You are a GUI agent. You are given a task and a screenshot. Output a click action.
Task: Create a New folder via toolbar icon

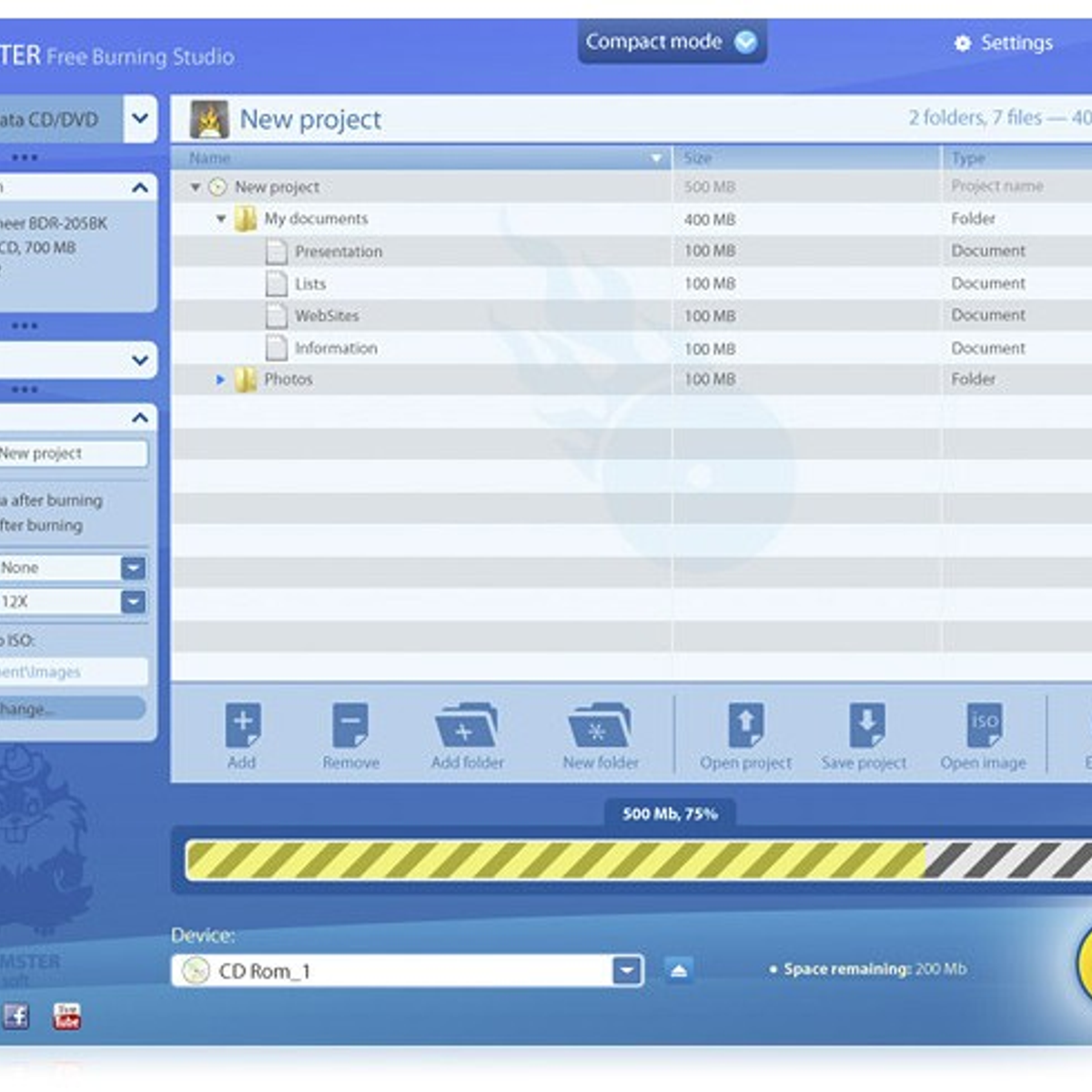(x=600, y=726)
